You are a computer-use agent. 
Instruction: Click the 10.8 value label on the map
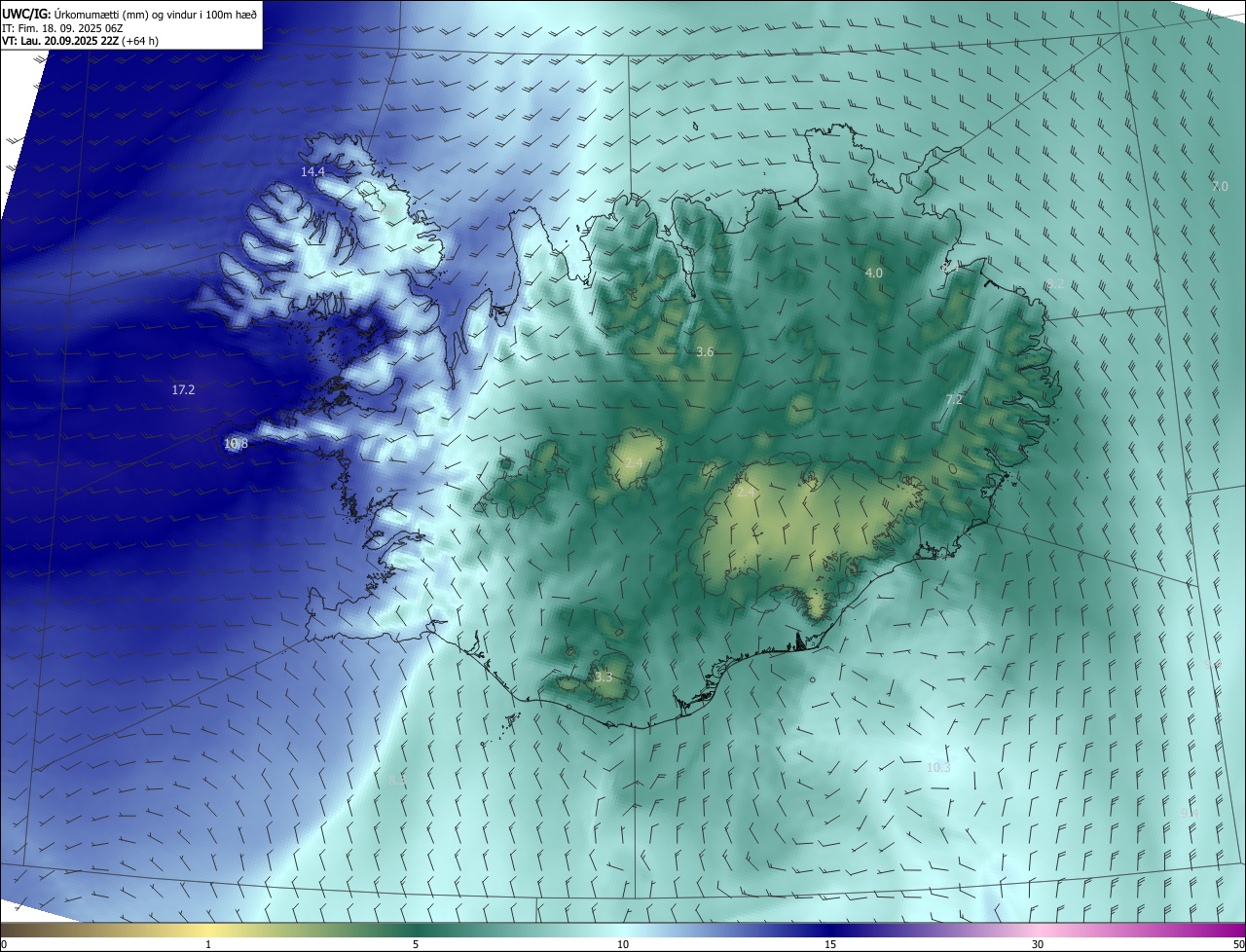236,443
